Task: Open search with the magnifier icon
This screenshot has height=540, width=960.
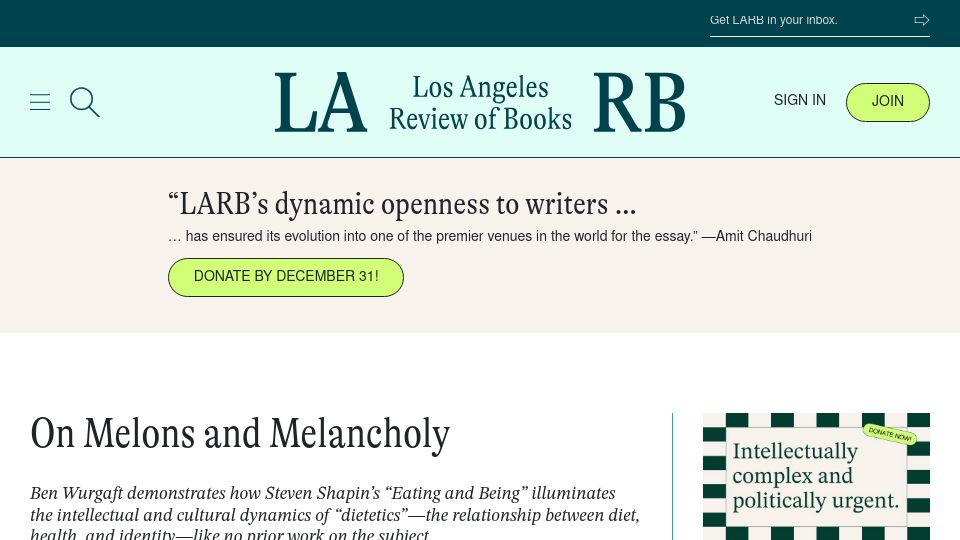Action: coord(84,102)
